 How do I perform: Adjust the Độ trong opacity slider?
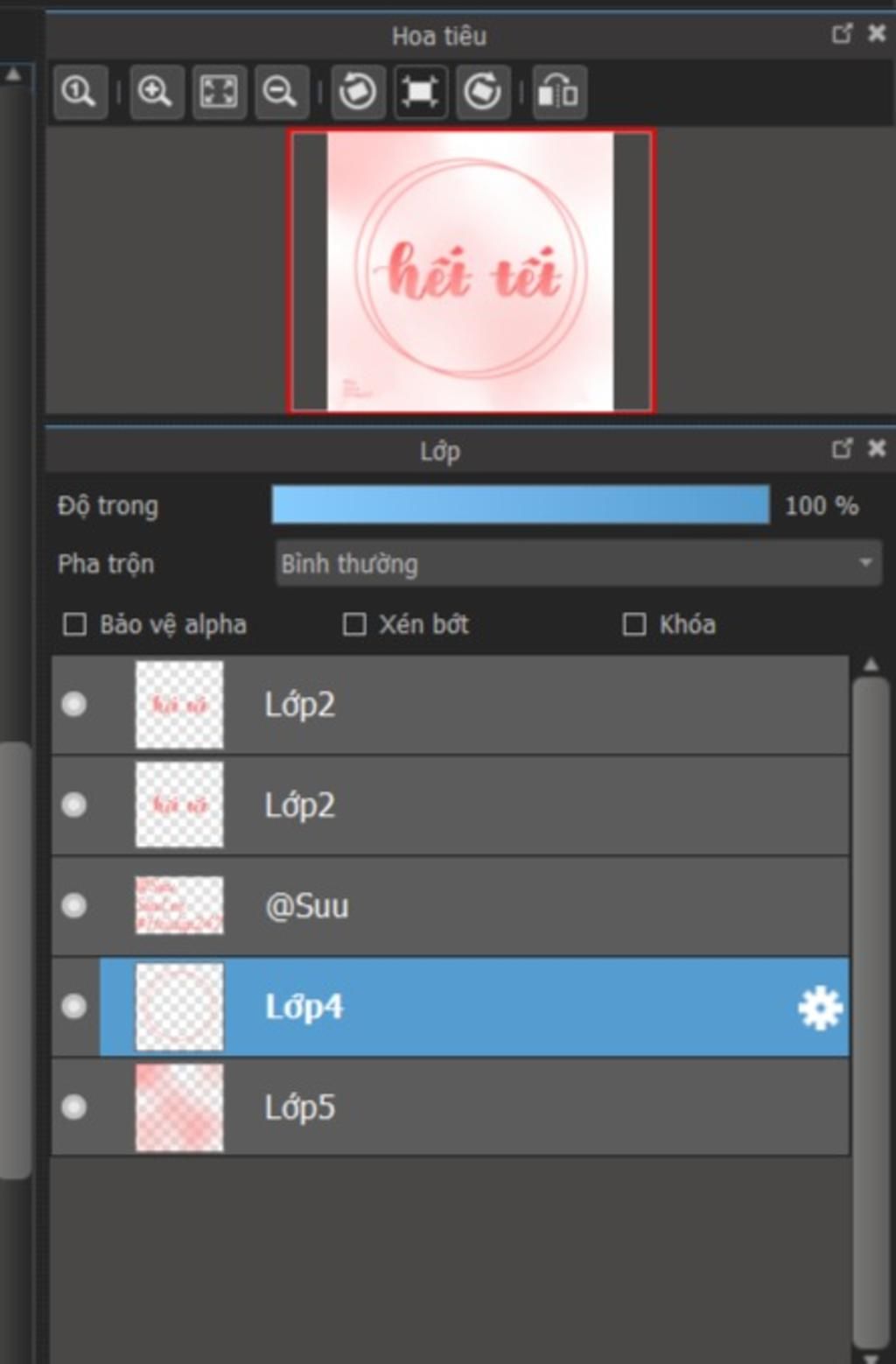[x=521, y=505]
